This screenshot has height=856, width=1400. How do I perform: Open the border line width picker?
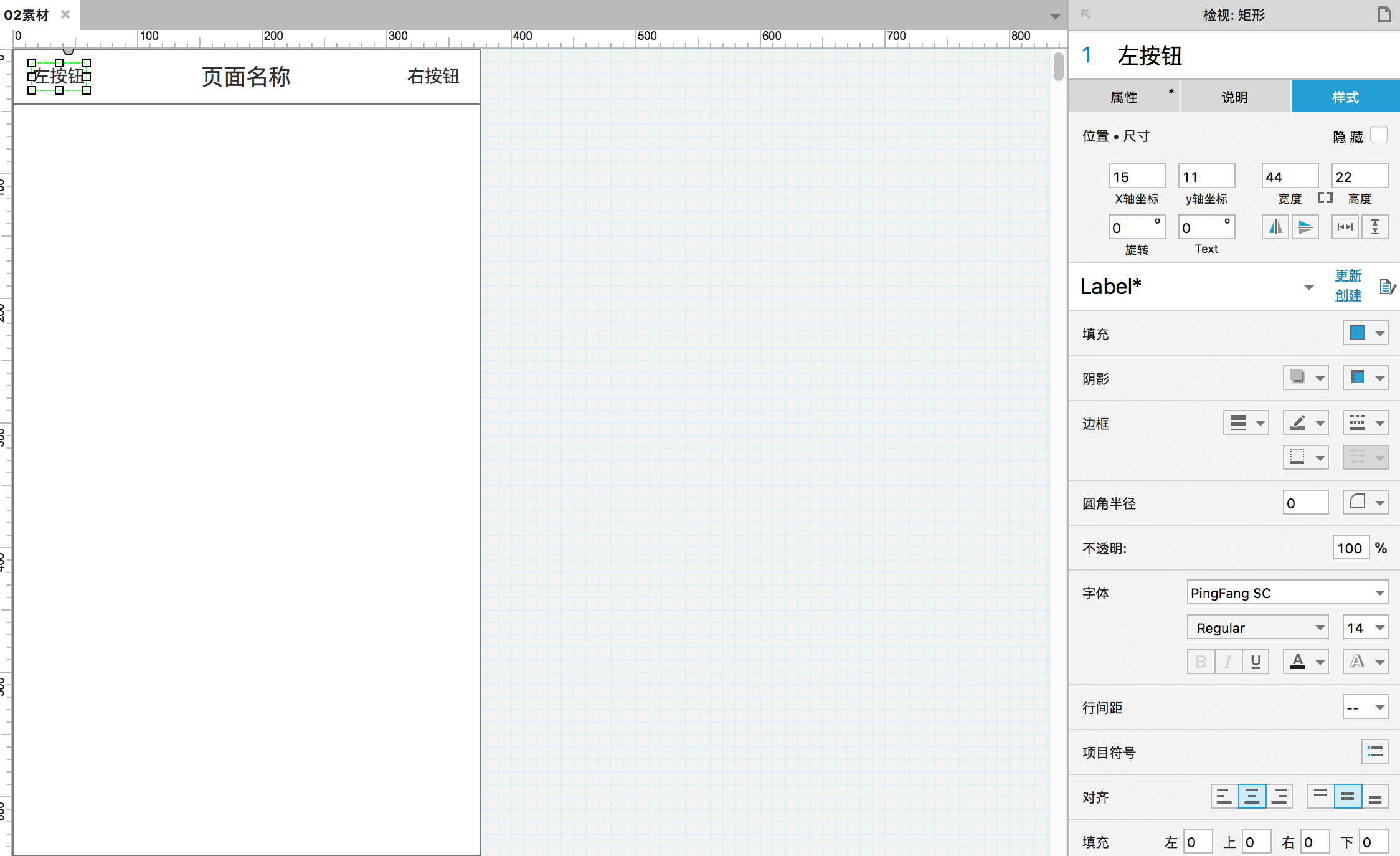click(1246, 422)
